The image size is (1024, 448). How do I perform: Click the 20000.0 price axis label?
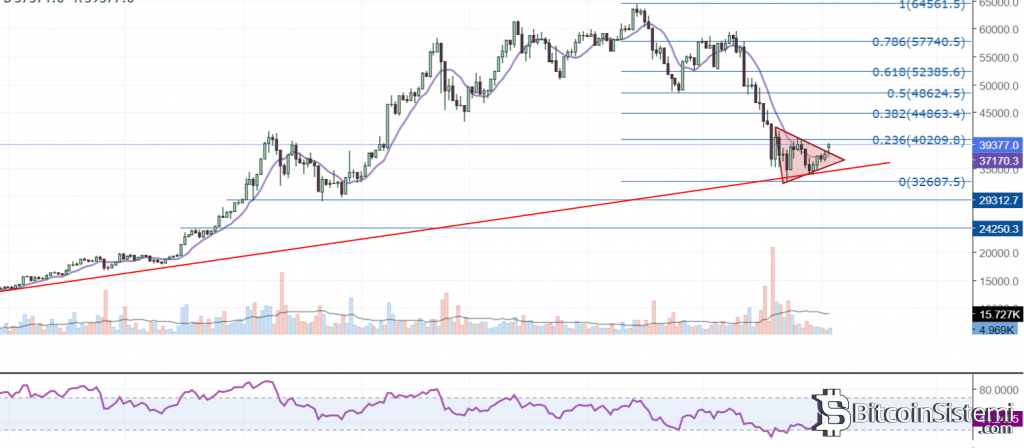(996, 253)
